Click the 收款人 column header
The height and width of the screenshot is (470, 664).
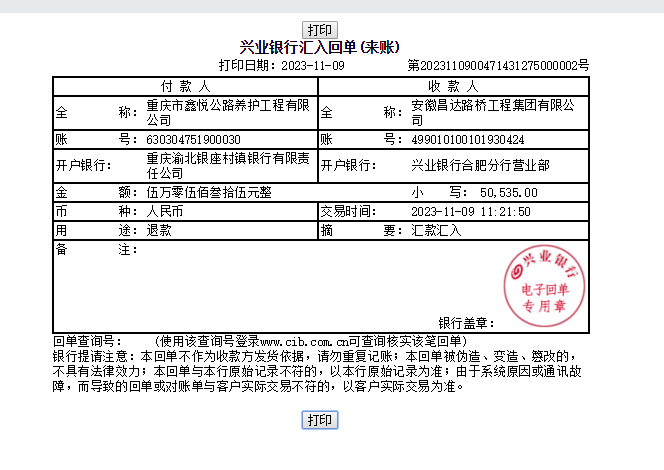click(x=452, y=86)
